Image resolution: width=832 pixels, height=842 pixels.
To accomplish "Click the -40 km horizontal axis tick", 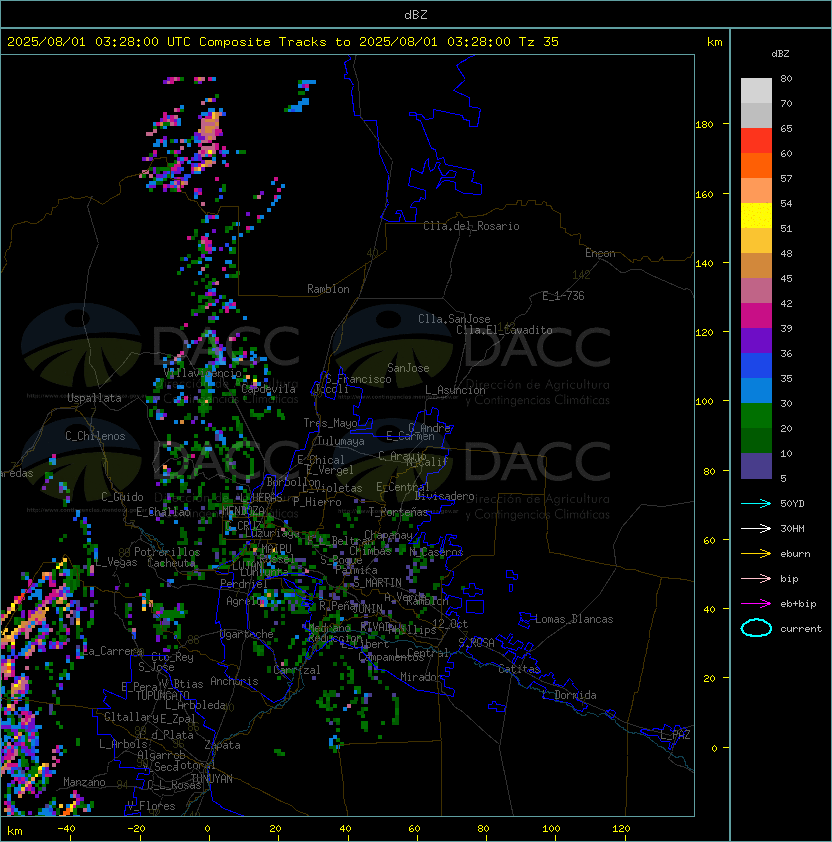I will (x=66, y=829).
